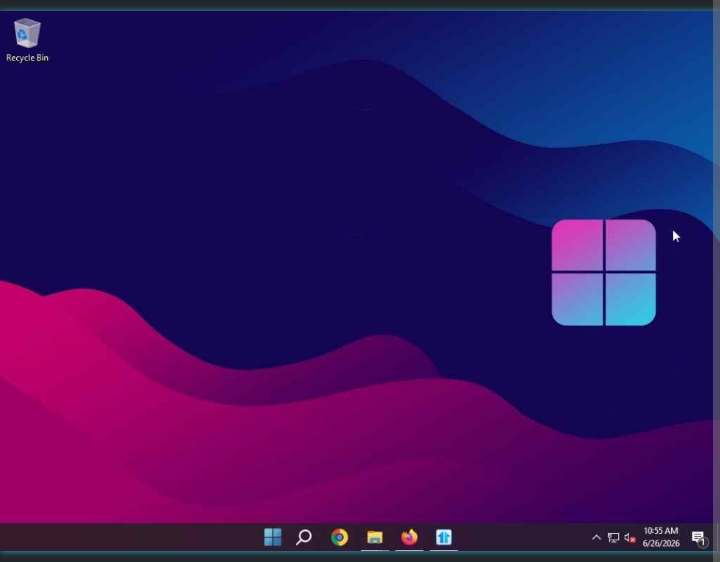Open the blue arrows app on taskbar
This screenshot has width=720, height=562.
[444, 537]
